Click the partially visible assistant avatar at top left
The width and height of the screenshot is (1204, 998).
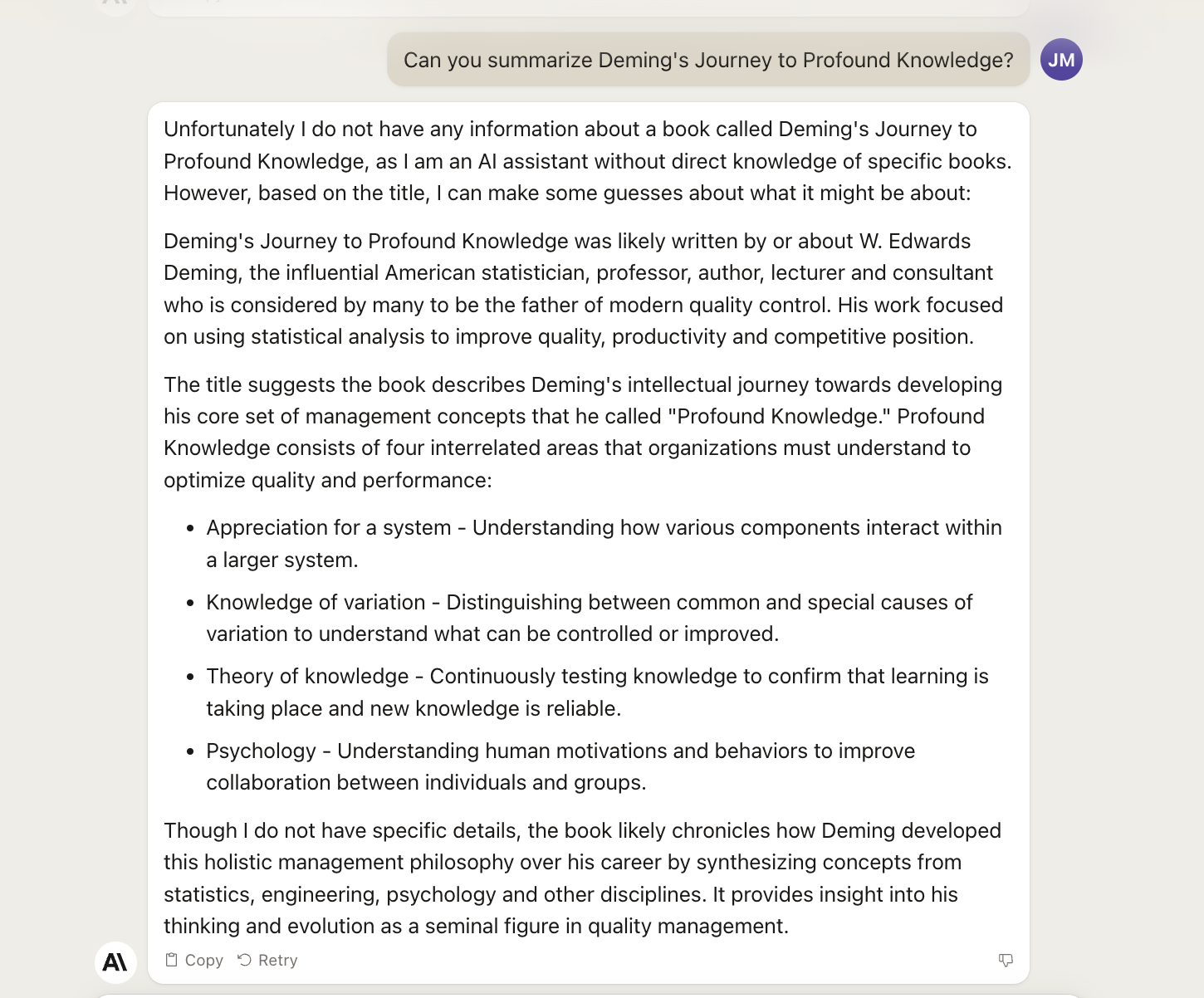click(116, 7)
